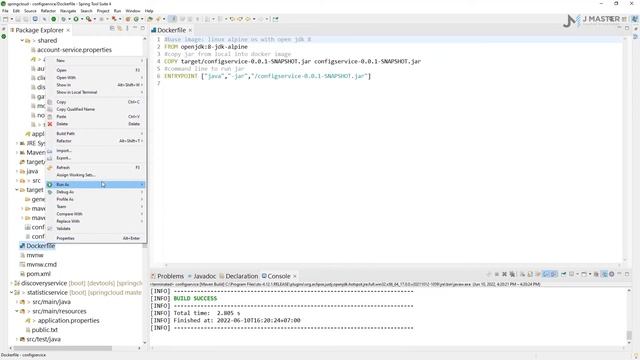Click Refresh in the context menu

click(x=95, y=167)
